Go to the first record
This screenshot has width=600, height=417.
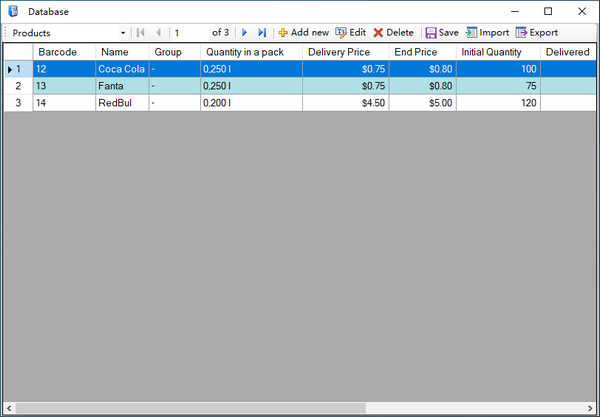[141, 33]
